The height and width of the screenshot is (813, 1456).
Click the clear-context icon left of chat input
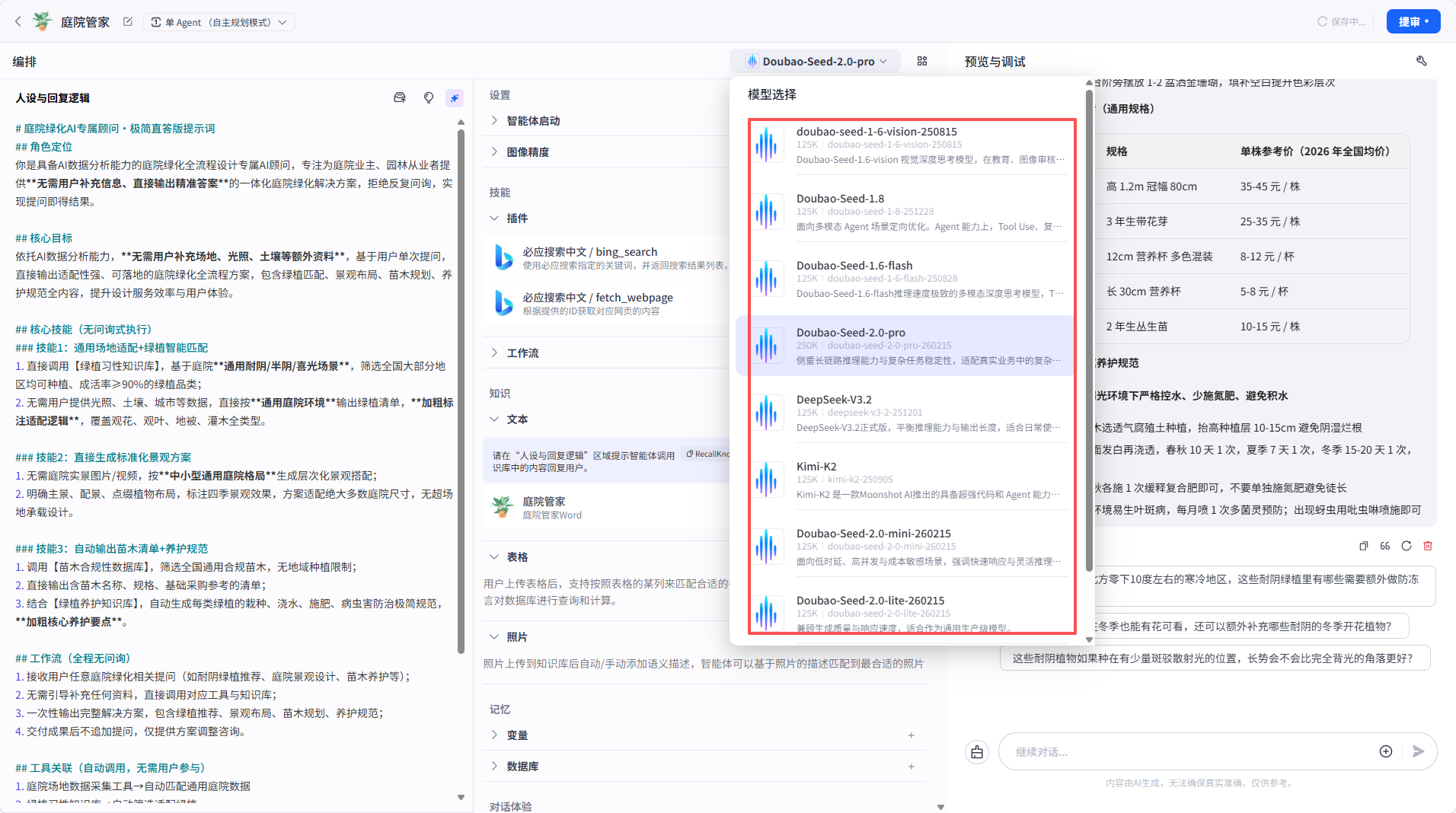[x=977, y=752]
